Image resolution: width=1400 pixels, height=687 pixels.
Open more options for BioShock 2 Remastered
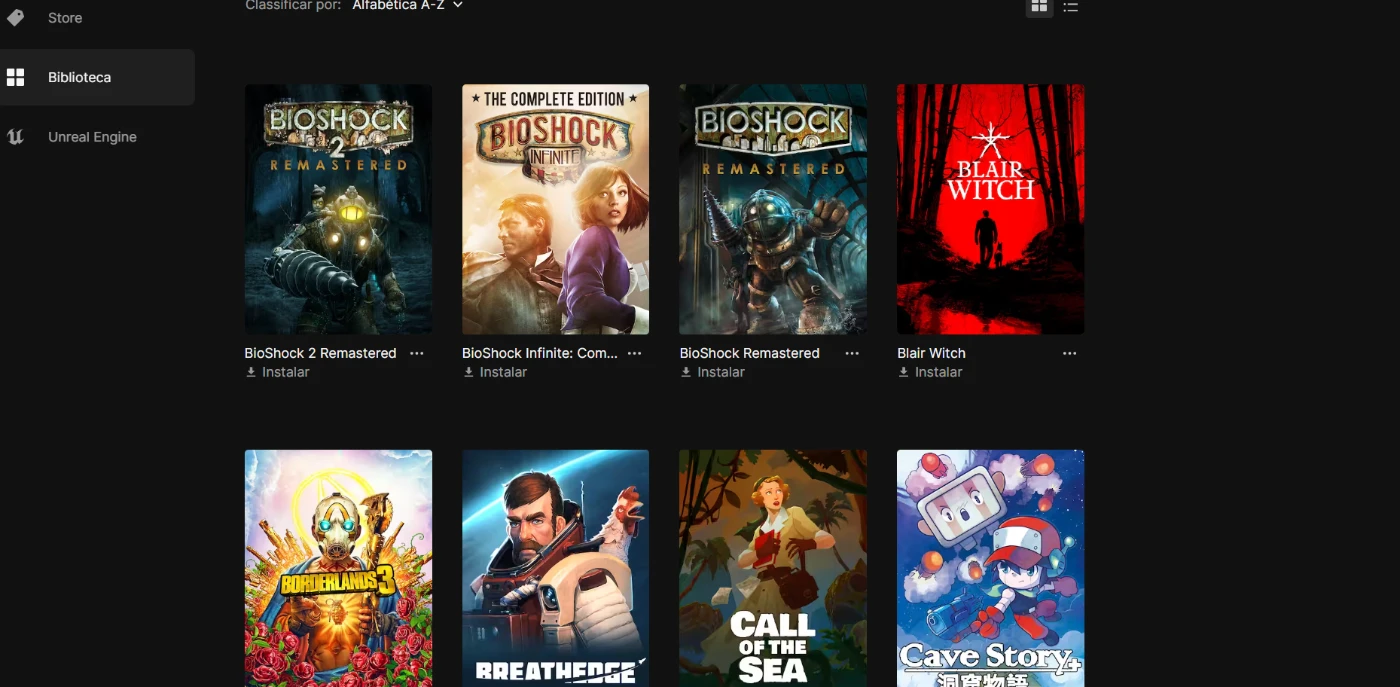click(417, 353)
